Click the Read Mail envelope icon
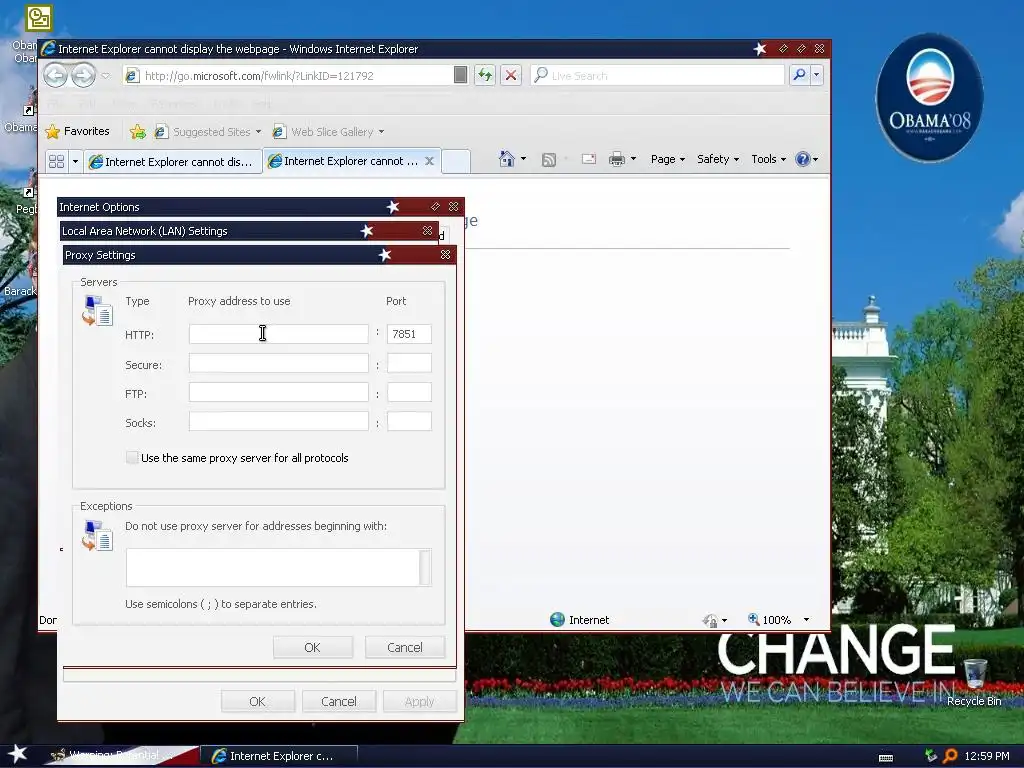Screen dimensions: 1024x768 (x=588, y=159)
